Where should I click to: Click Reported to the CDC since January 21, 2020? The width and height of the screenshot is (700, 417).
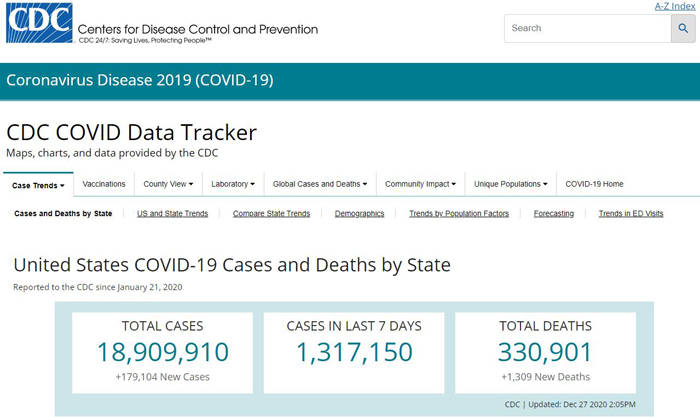coord(98,287)
